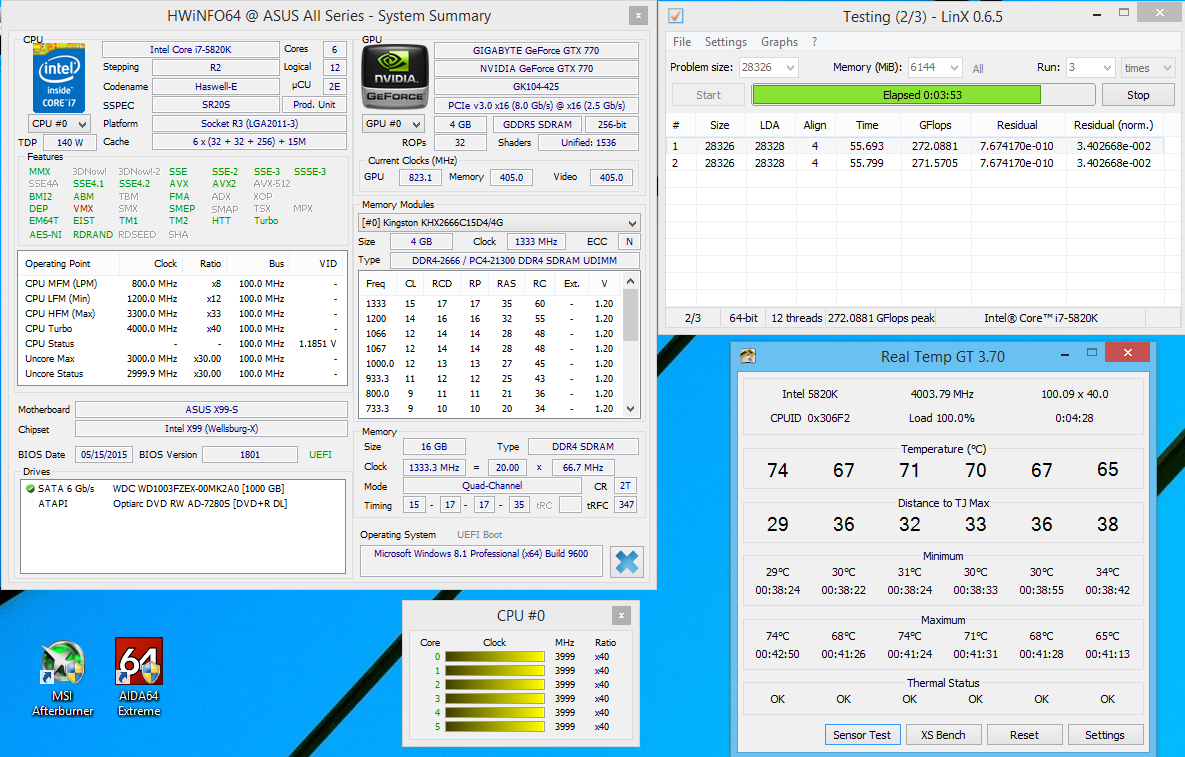The height and width of the screenshot is (757, 1185).
Task: Click the Intel X99 (Wellsburg-X) chipset field
Action: (212, 428)
